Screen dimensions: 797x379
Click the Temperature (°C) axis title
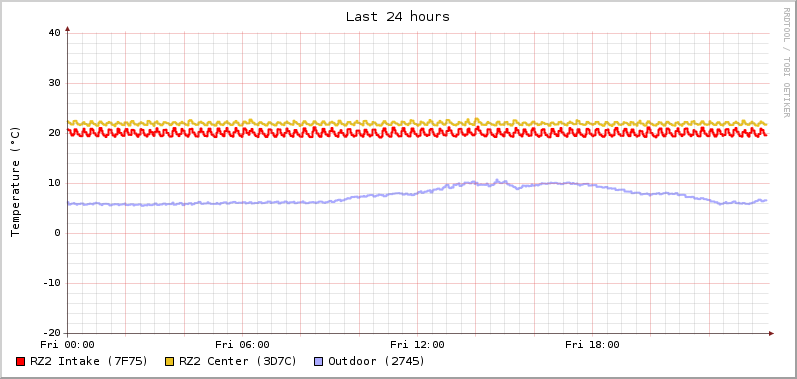pos(16,182)
